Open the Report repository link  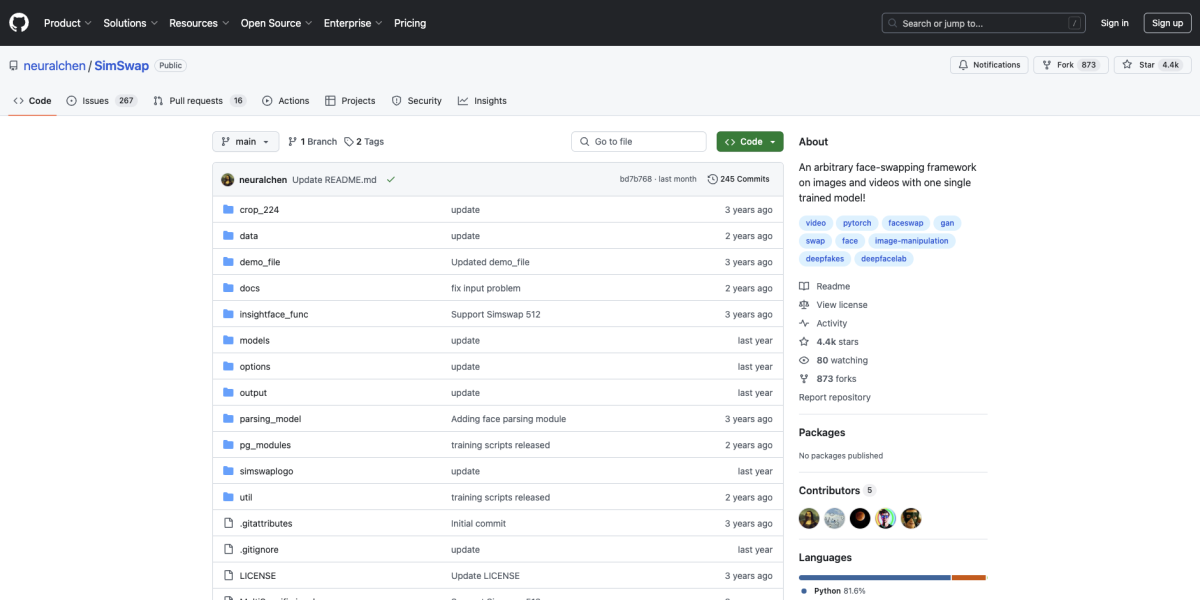click(834, 397)
